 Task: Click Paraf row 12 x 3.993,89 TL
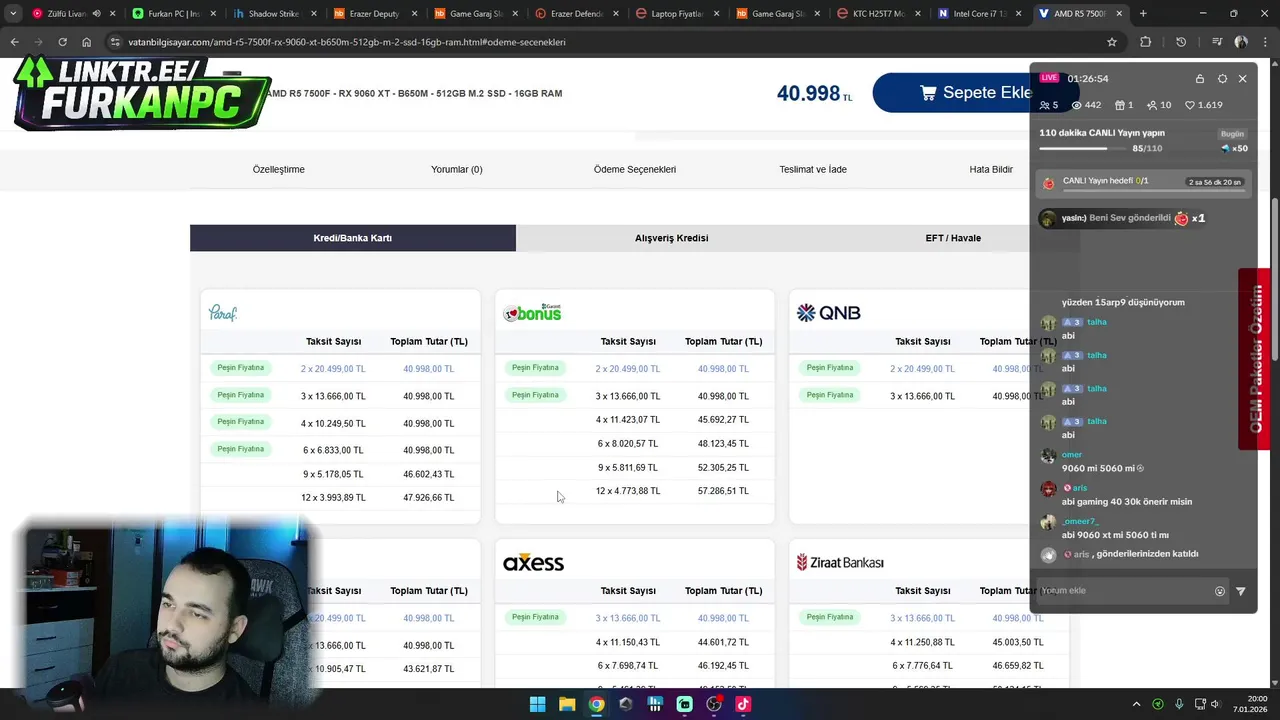pos(340,498)
